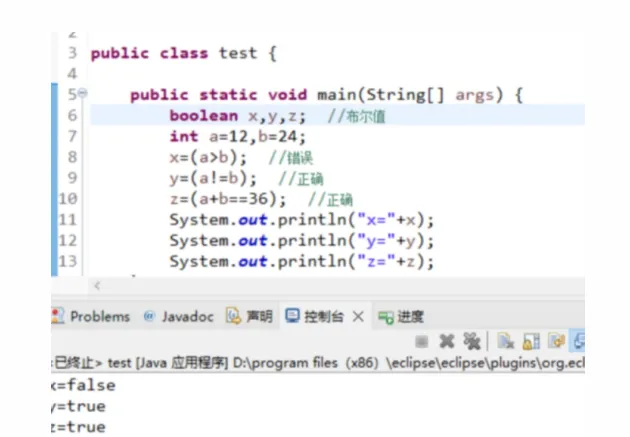The height and width of the screenshot is (437, 630).
Task: Click the 'boolean x,y,z;' declaration
Action: 238,116
